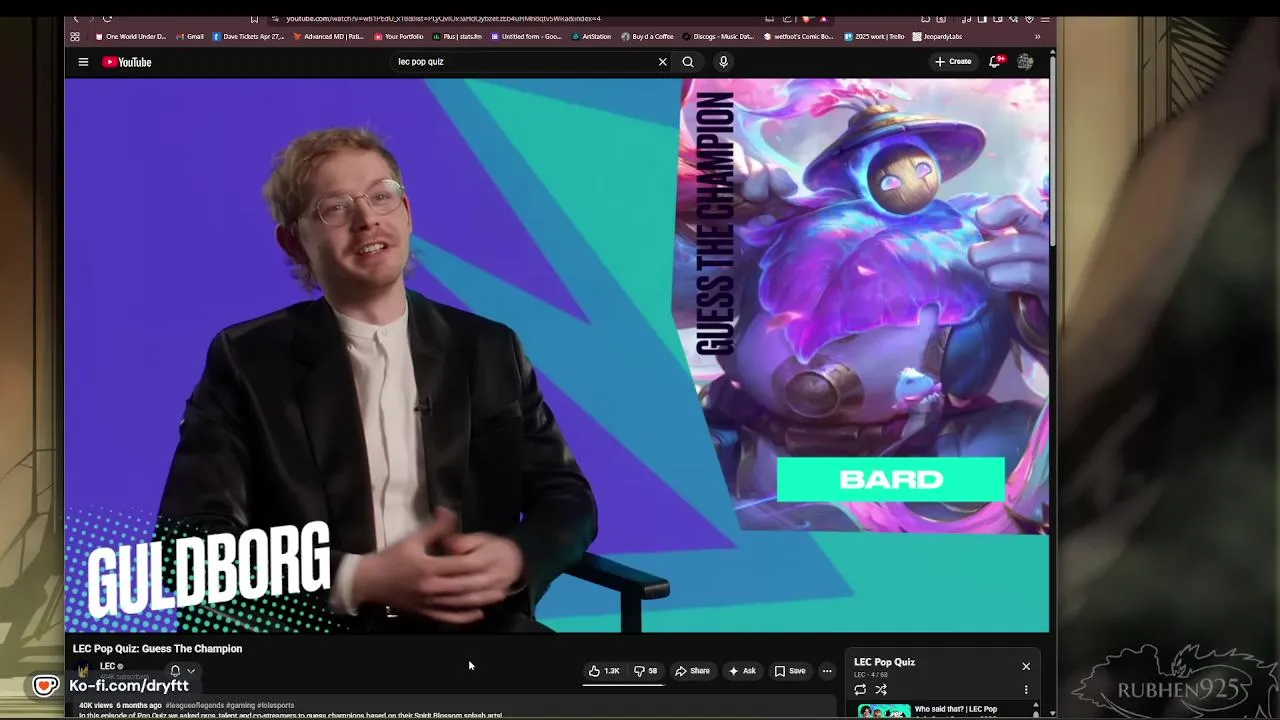Open the Gmail bookmark
The image size is (1280, 720).
[x=190, y=37]
